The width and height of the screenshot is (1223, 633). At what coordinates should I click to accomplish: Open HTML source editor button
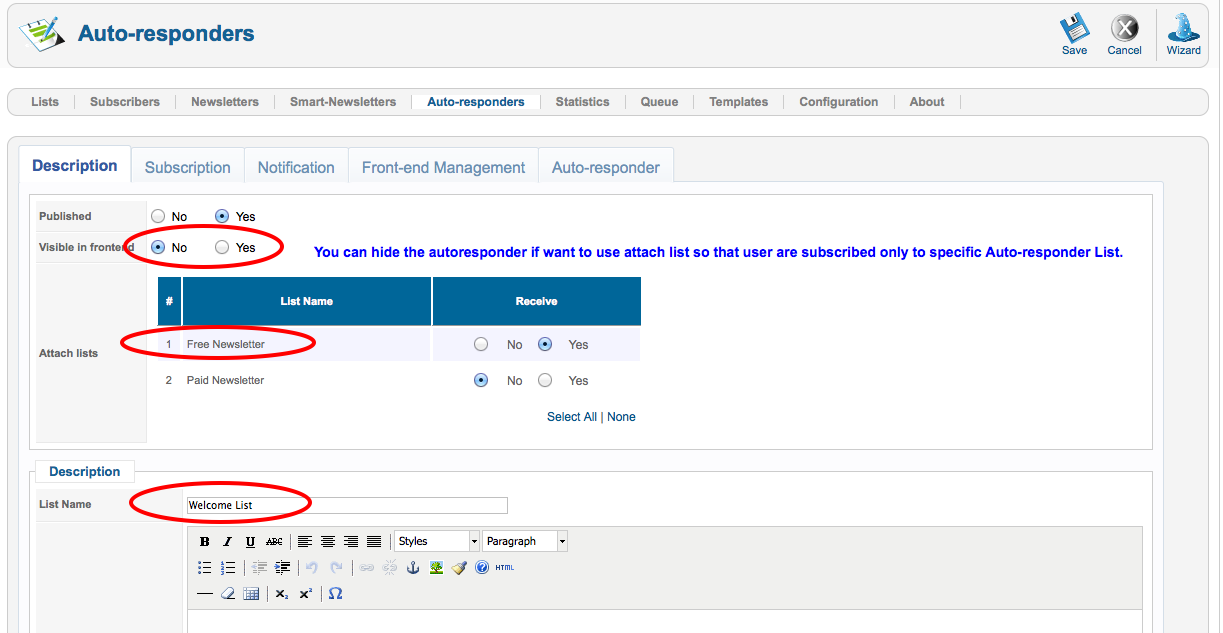click(x=505, y=567)
